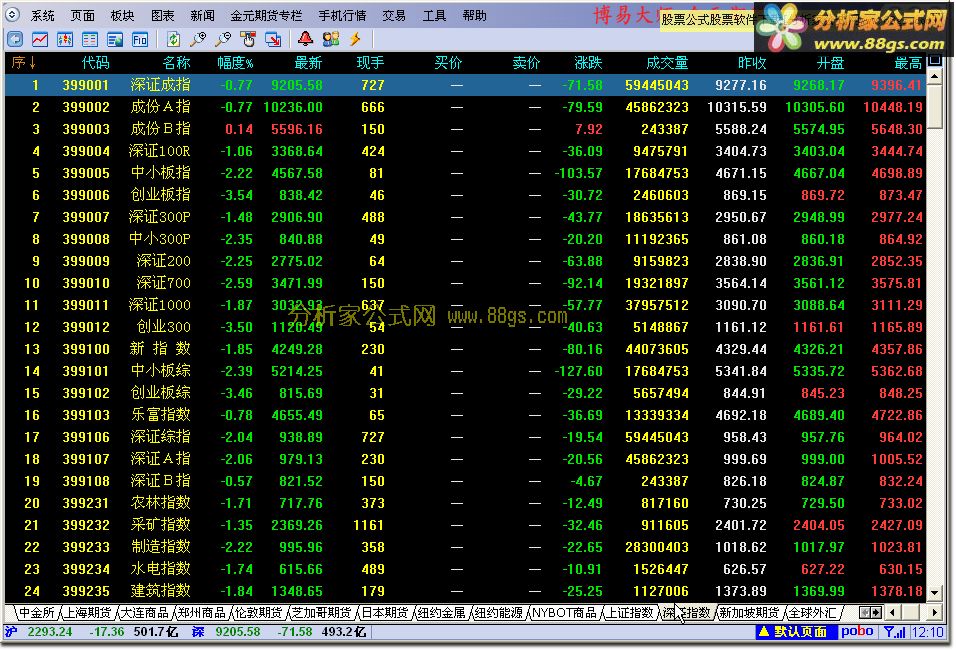Viewport: 956px width, 650px height.
Task: Sort by the 成交量 column header
Action: (x=667, y=63)
